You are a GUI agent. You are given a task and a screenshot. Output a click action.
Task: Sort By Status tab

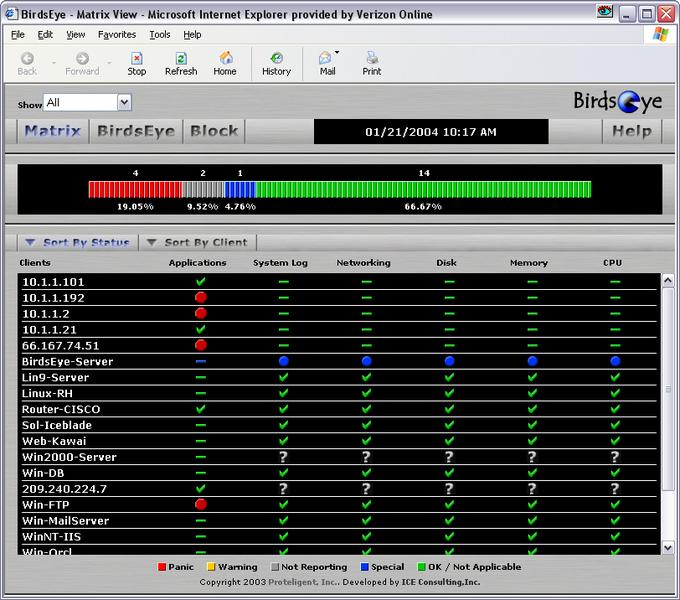[x=78, y=242]
